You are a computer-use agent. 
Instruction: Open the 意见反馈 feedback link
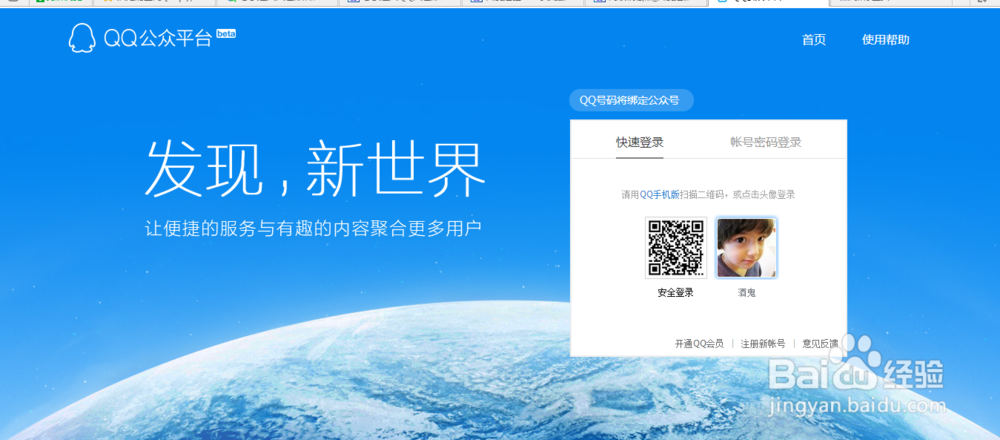click(x=820, y=344)
